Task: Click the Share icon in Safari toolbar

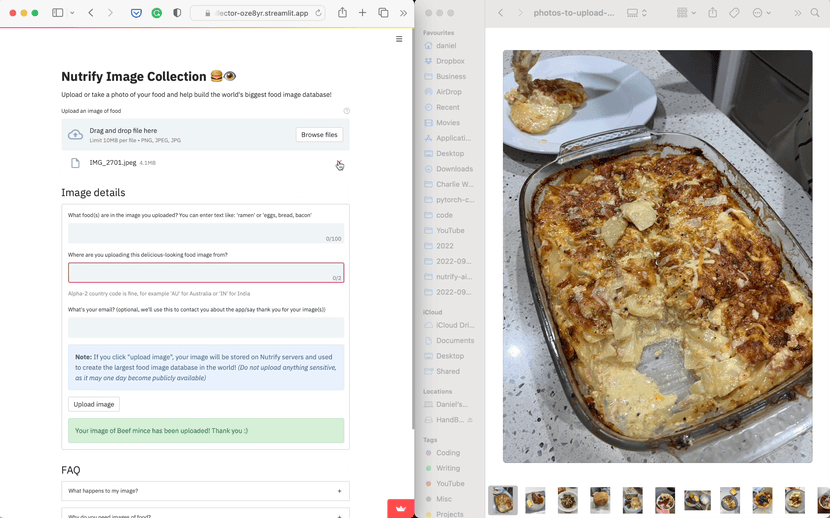Action: point(342,12)
